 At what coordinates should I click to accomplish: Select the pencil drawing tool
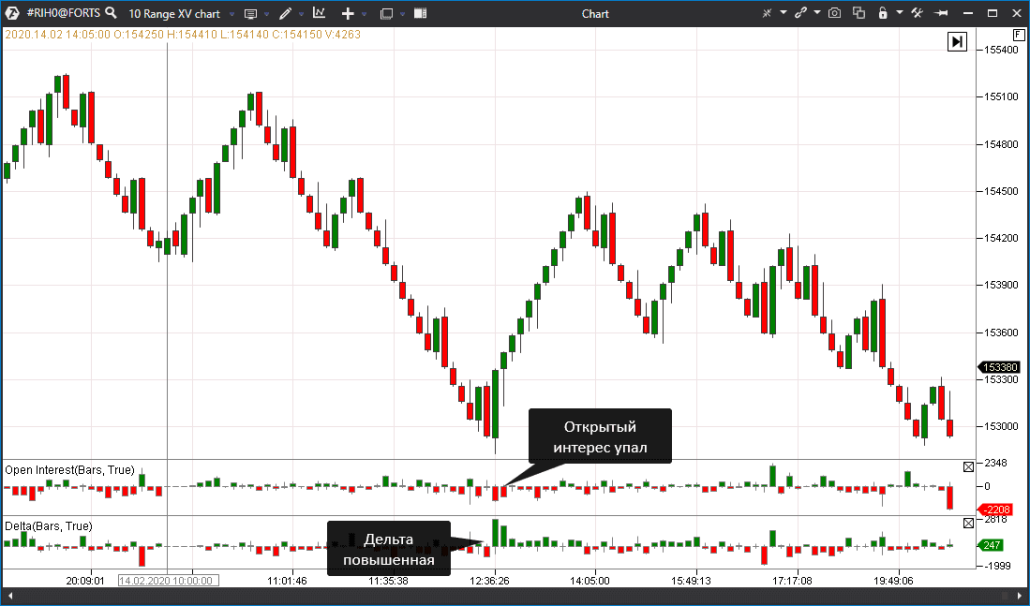click(x=285, y=13)
